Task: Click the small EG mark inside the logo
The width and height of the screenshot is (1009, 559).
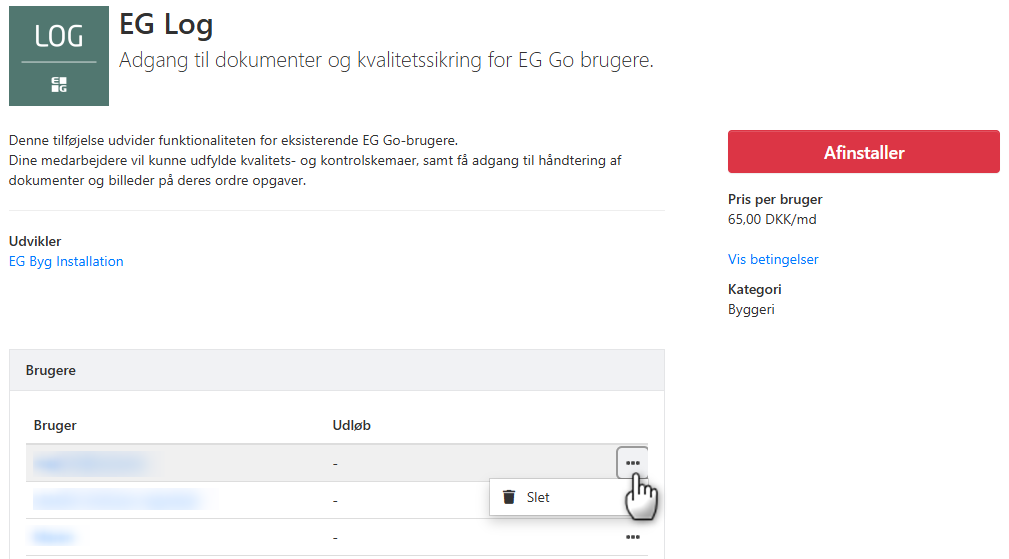Action: click(59, 85)
